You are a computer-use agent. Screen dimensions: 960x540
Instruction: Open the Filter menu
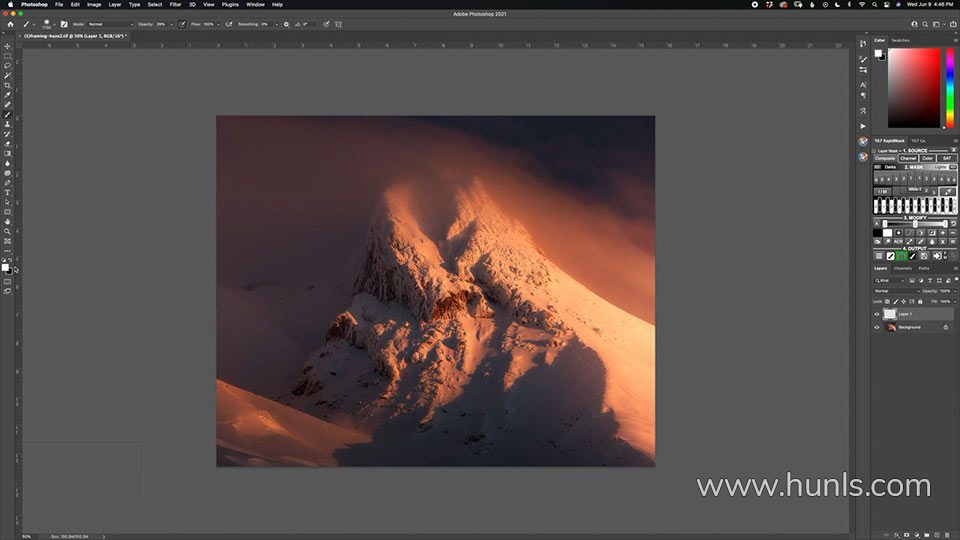click(175, 4)
